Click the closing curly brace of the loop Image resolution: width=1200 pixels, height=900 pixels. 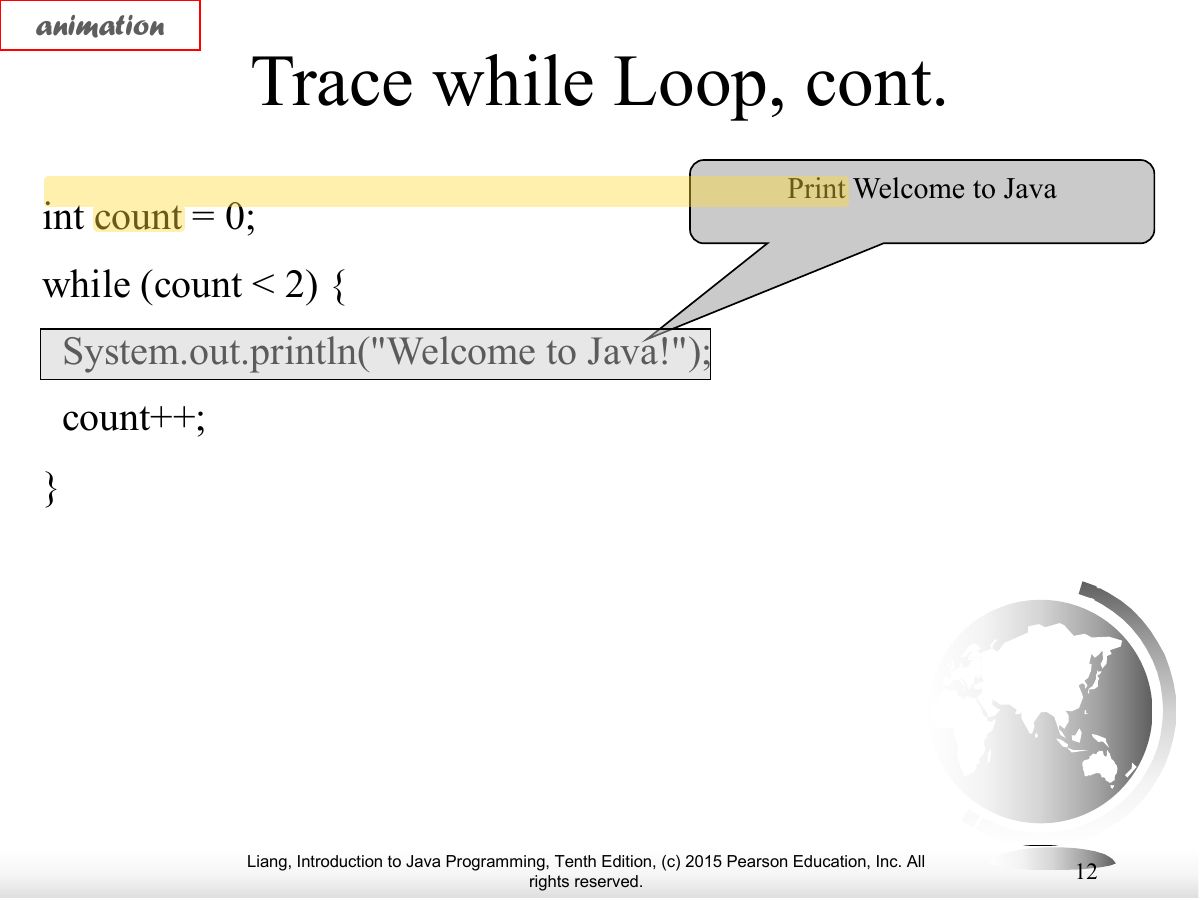point(51,487)
